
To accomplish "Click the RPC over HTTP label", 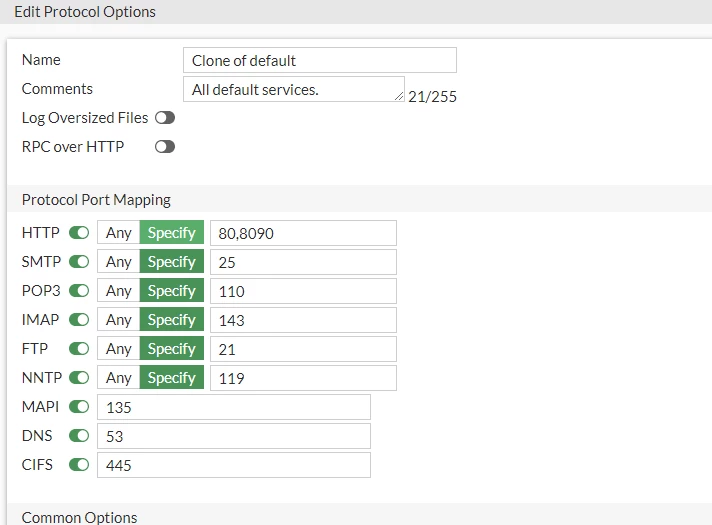I will (73, 147).
